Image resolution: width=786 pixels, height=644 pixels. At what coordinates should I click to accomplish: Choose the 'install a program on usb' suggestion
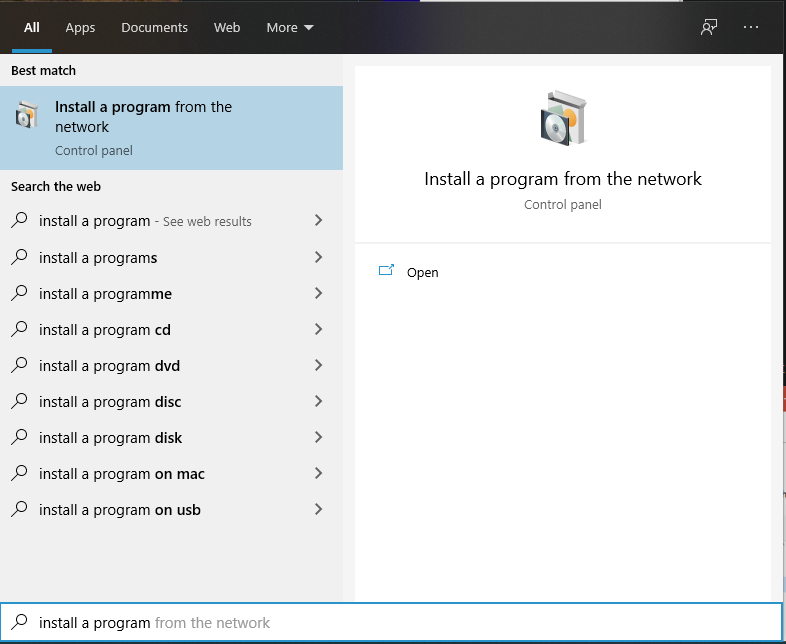(120, 509)
